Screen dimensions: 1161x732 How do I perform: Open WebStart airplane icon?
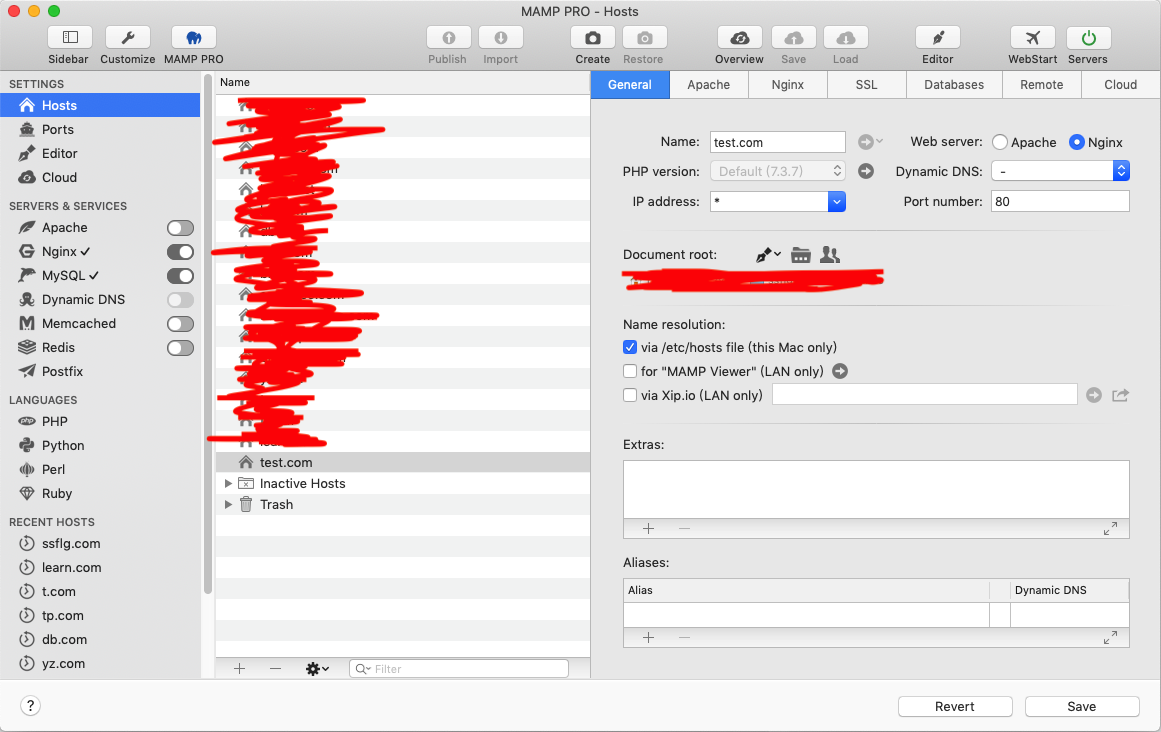[1032, 38]
